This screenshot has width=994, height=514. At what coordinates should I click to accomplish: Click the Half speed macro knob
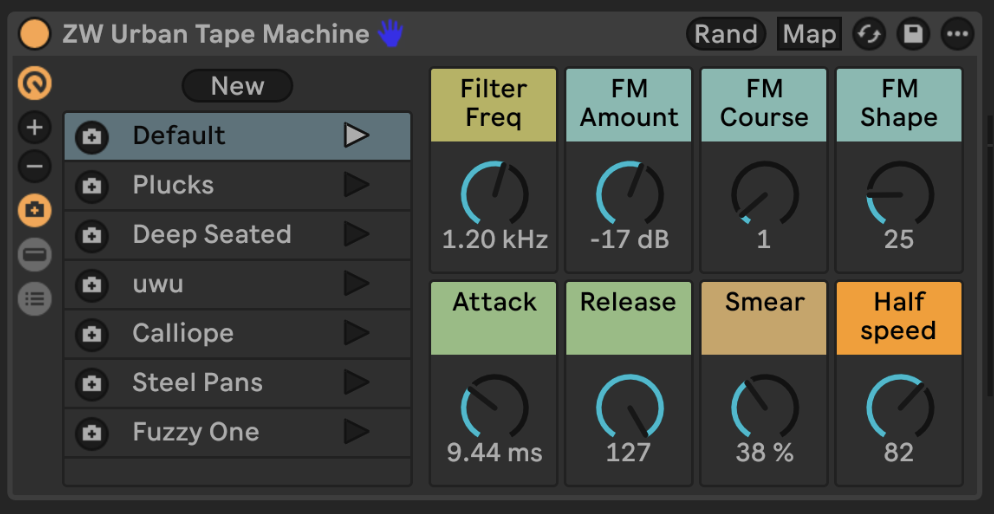[900, 408]
